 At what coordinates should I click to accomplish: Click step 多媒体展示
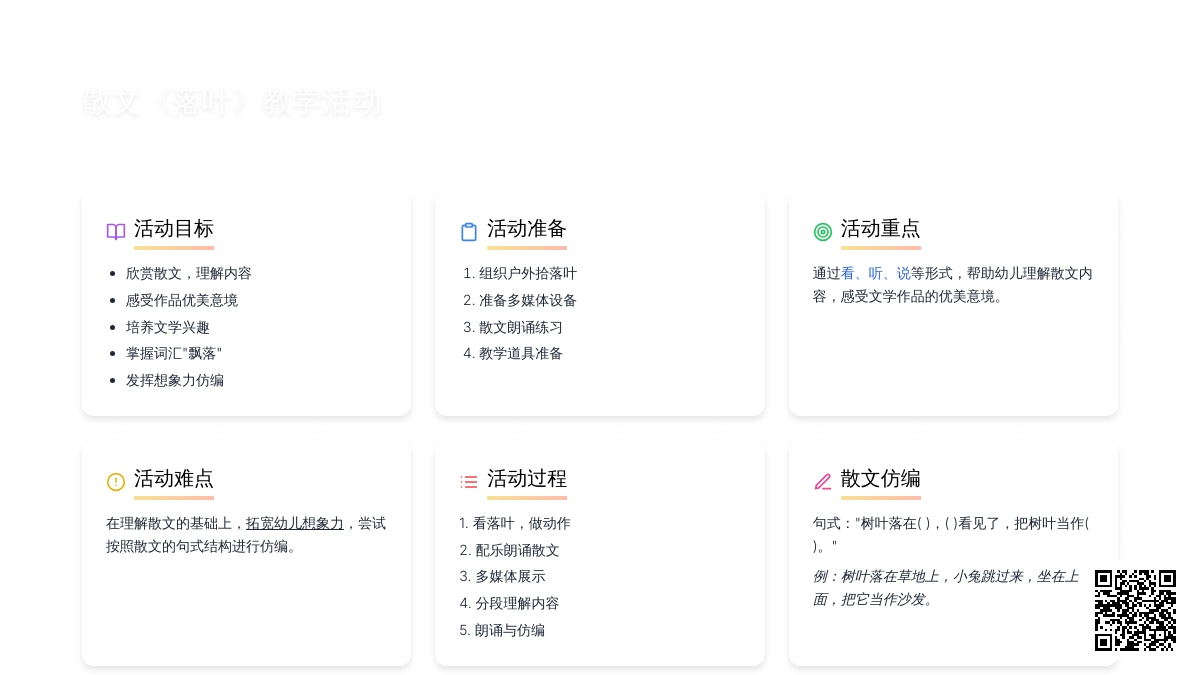pyautogui.click(x=510, y=576)
